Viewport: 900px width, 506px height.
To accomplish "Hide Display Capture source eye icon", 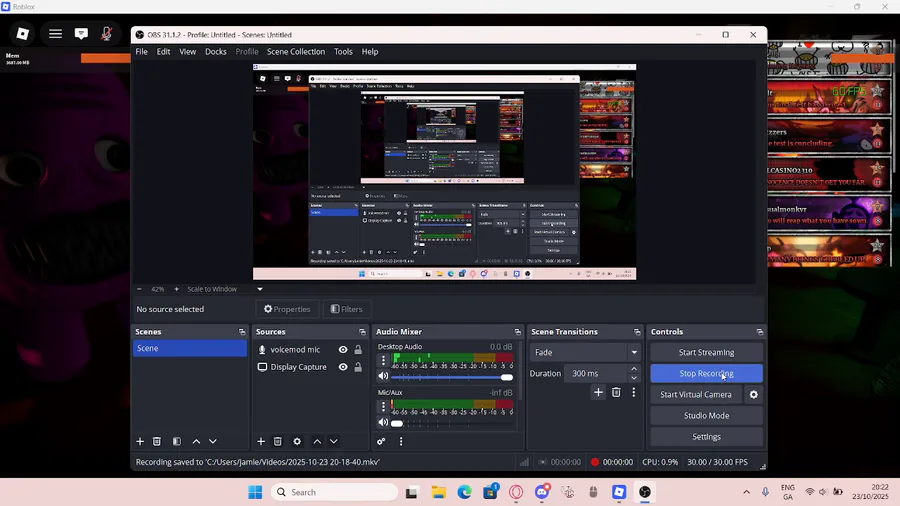I will 343,367.
